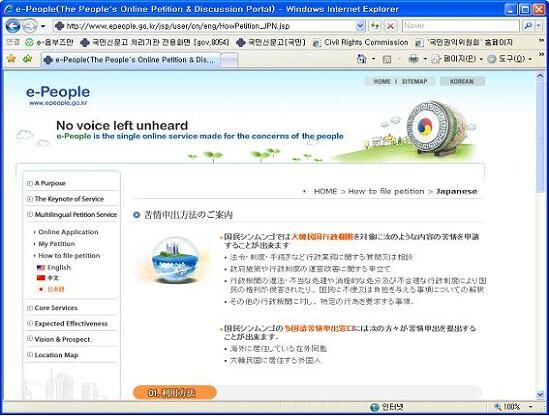Click the Print icon in toolbar
Screen dimensions: 549x416
tap(413, 59)
